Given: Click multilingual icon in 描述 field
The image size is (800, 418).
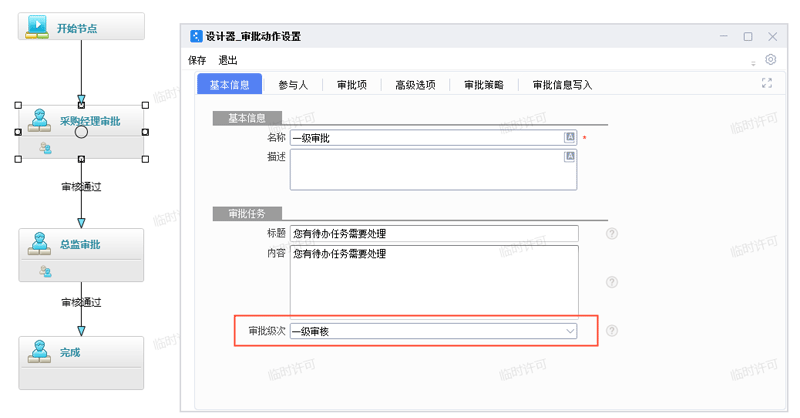Looking at the screenshot, I should click(x=569, y=156).
